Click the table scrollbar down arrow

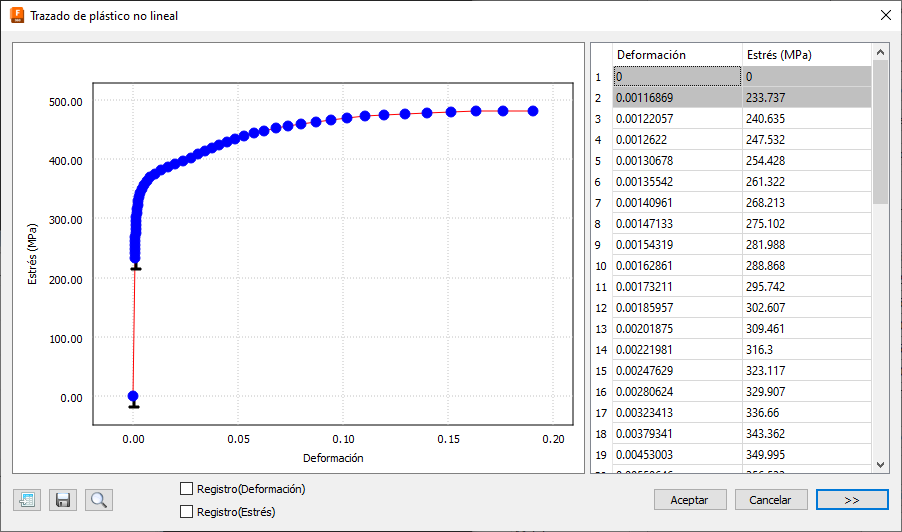pyautogui.click(x=880, y=465)
